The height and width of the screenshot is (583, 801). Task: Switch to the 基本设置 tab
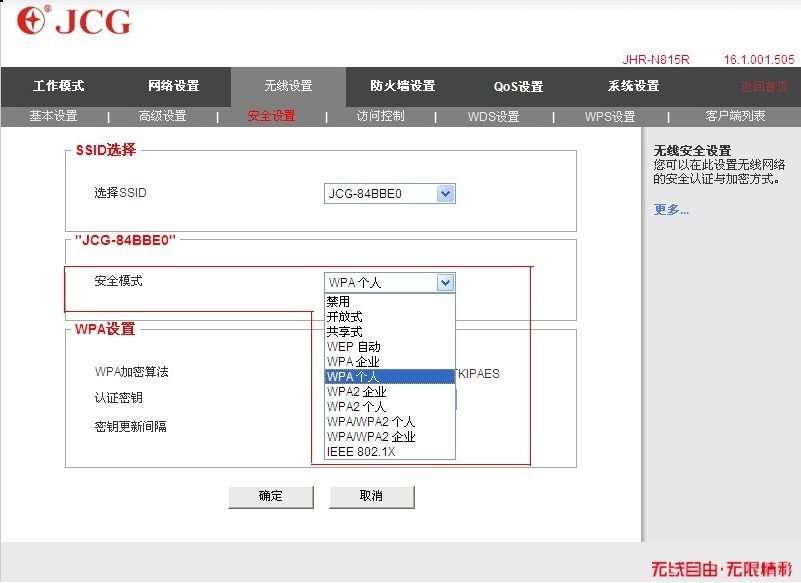55,116
